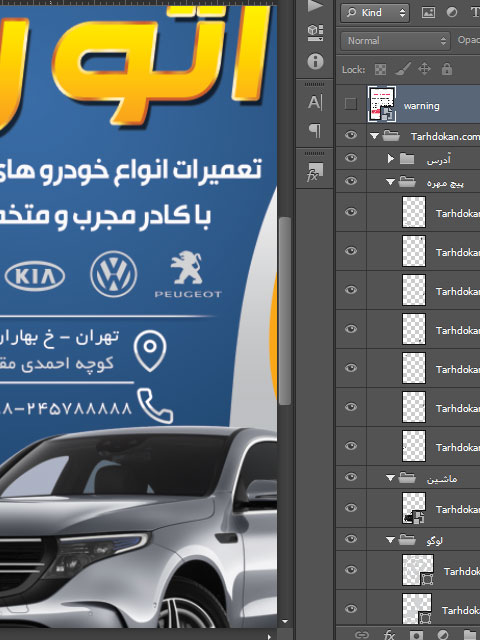This screenshot has height=640, width=480.
Task: Select the warning layer name
Action: pos(422,106)
